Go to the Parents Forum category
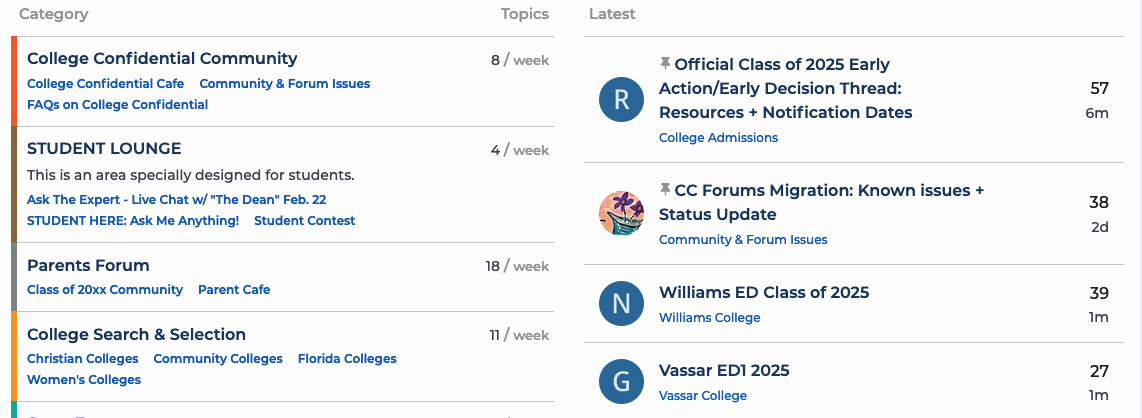This screenshot has height=418, width=1142. (x=88, y=266)
